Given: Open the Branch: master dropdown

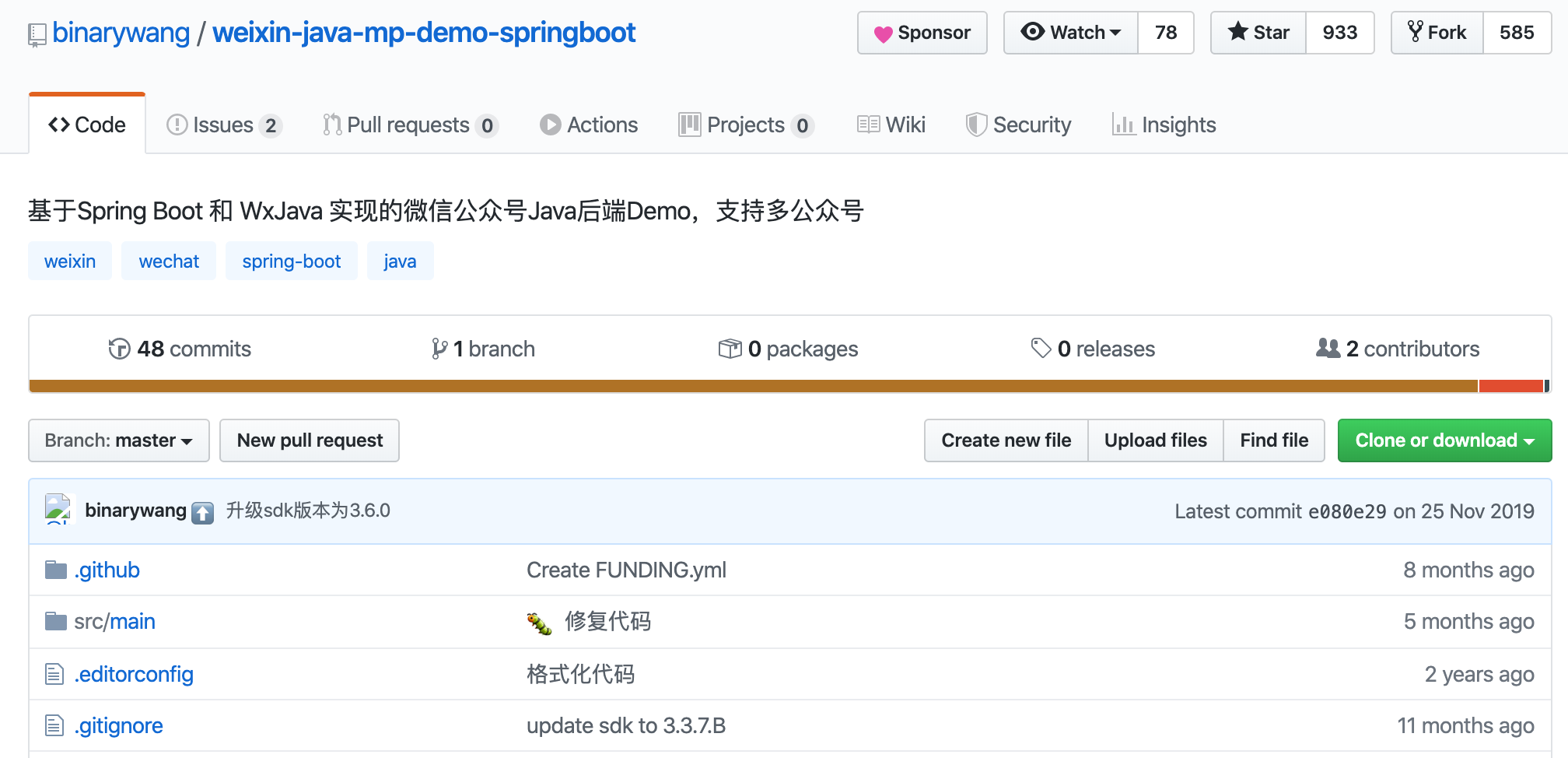Looking at the screenshot, I should 119,440.
